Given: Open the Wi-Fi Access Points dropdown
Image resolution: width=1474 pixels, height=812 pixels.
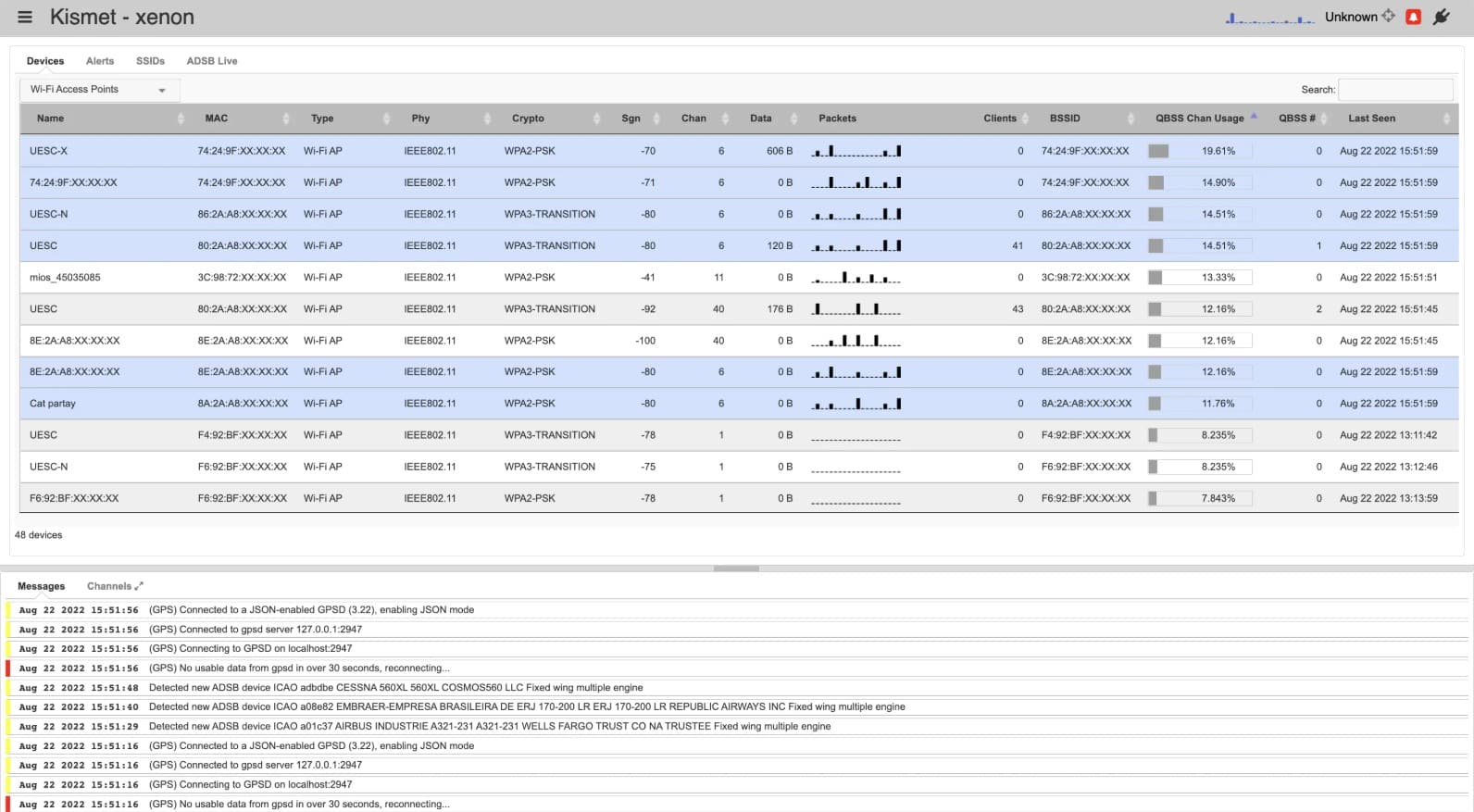Looking at the screenshot, I should [x=99, y=90].
